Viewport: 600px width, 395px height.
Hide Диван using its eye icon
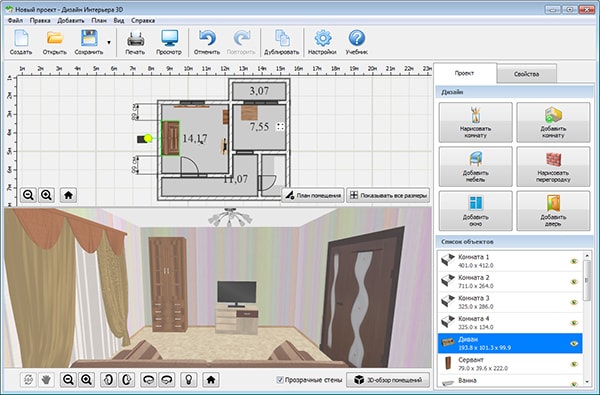click(x=574, y=344)
